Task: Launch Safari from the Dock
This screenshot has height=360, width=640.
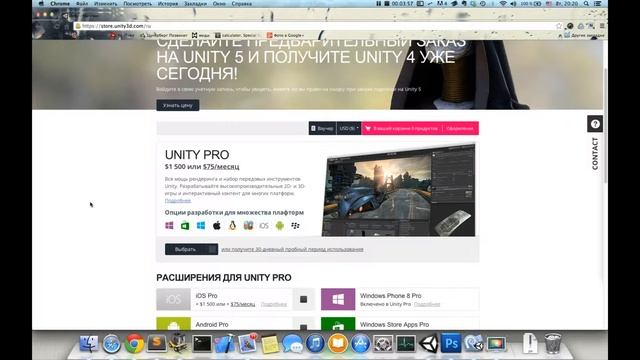Action: coord(111,344)
